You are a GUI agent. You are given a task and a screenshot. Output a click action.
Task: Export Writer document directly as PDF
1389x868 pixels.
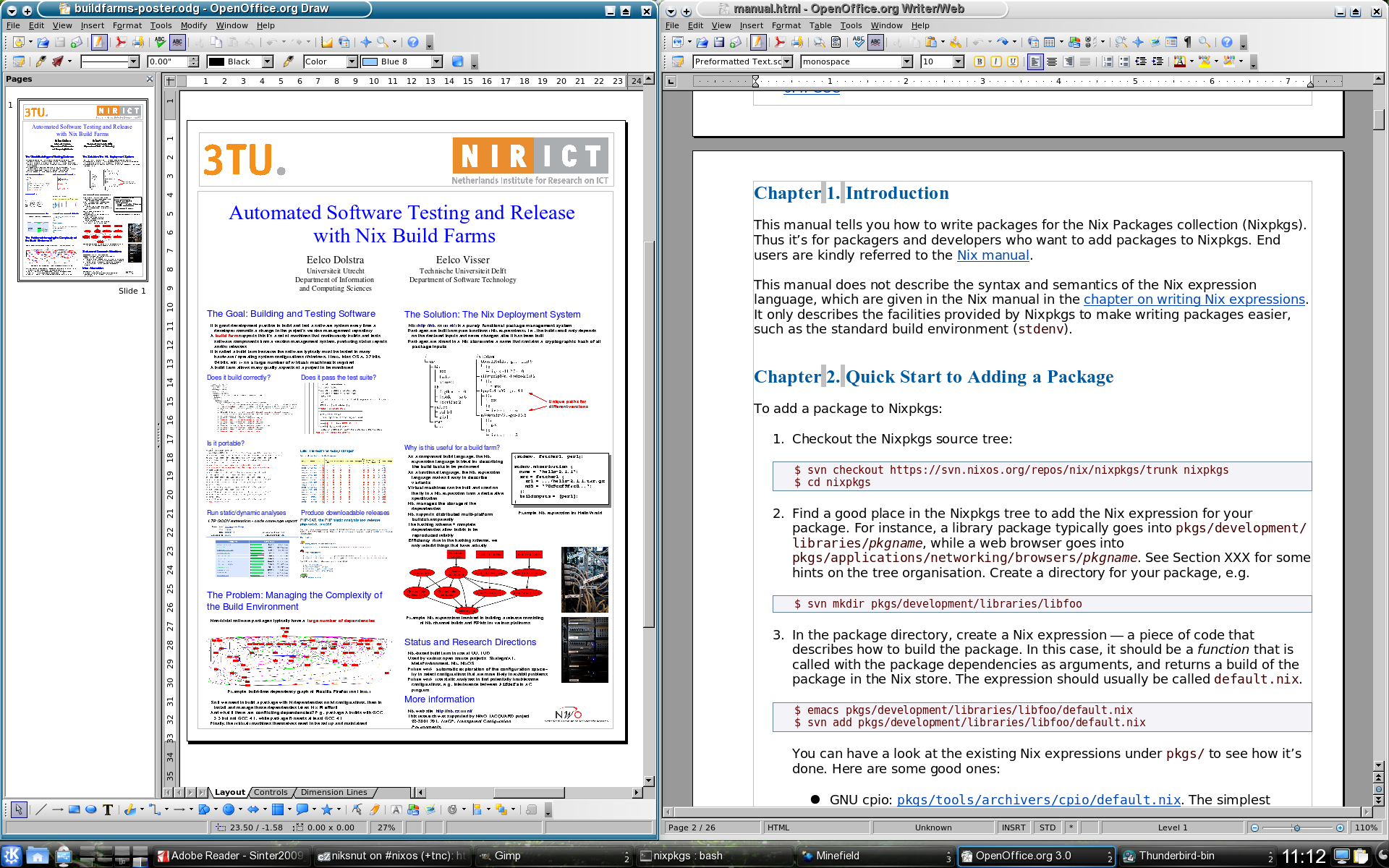(x=780, y=42)
